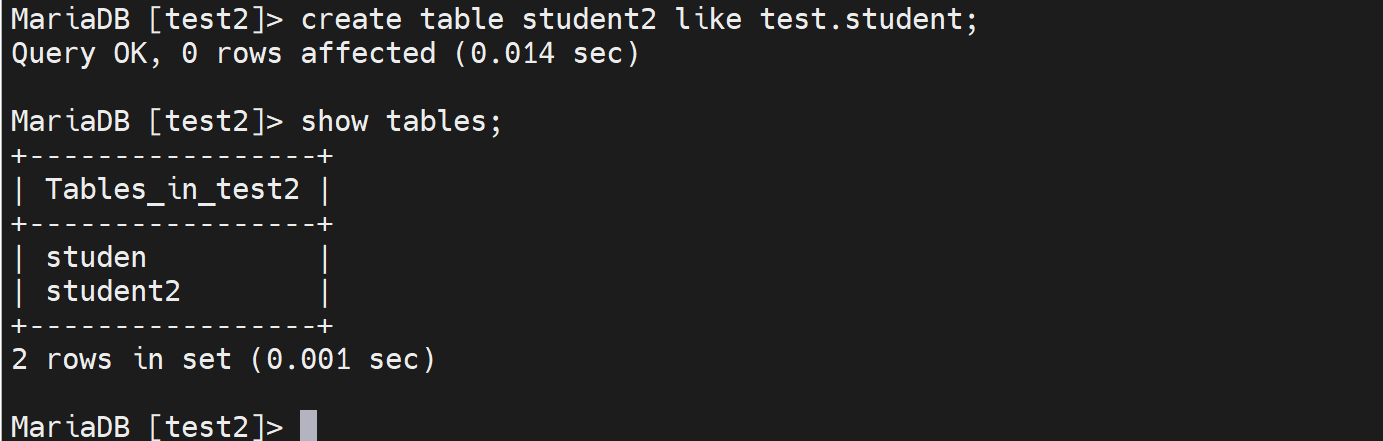Click the 'show tables;' command text
Viewport: 1383px width, 441px height.
(402, 121)
